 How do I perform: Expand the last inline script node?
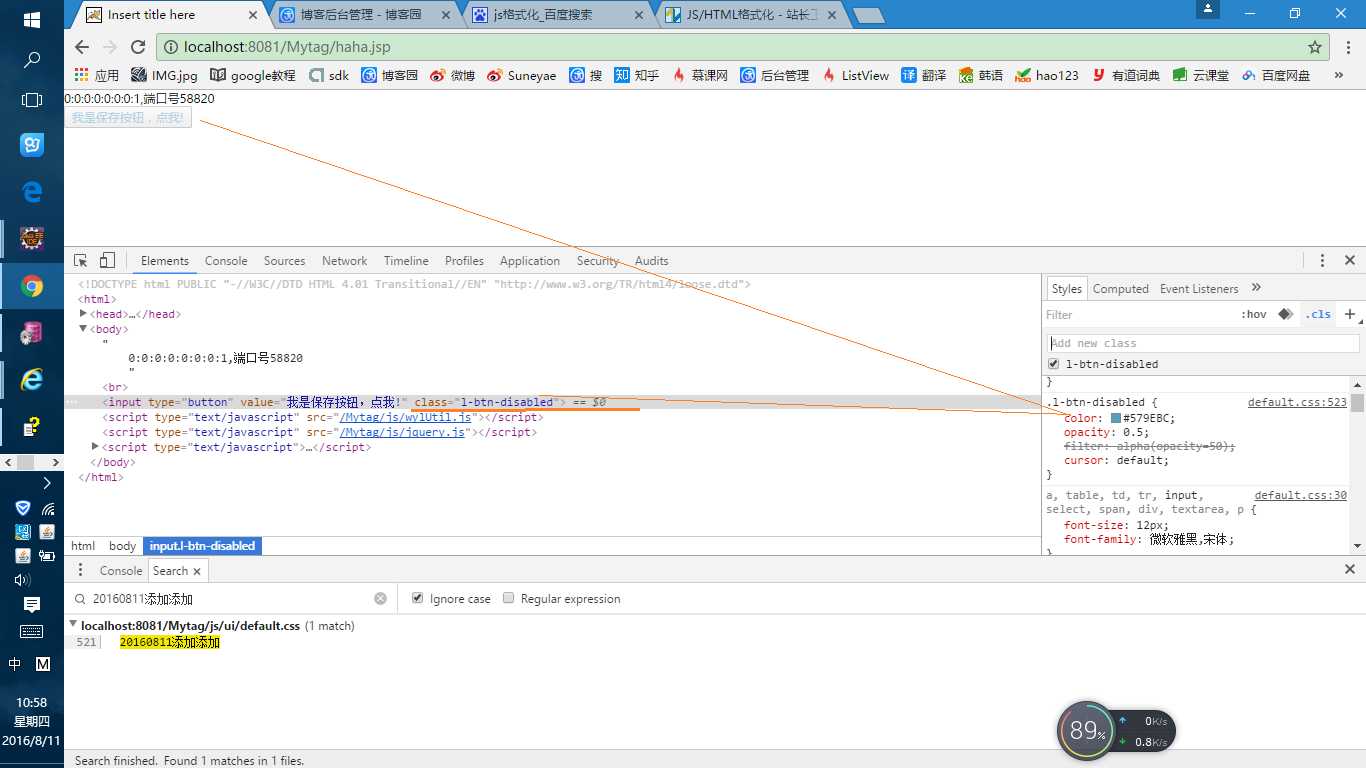click(96, 447)
